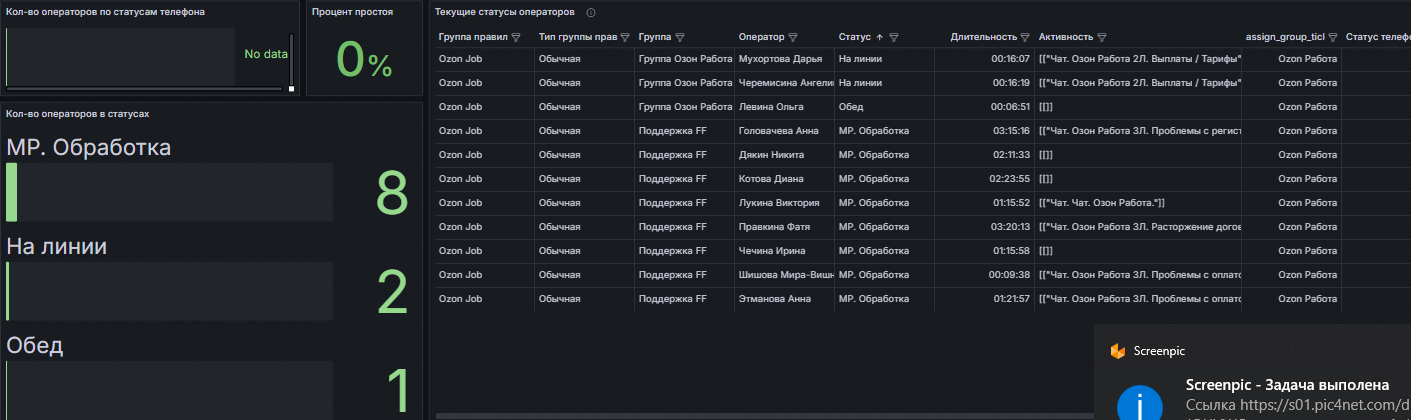The width and height of the screenshot is (1411, 420).
Task: Click the value 1 for Обед
Action: tap(398, 391)
